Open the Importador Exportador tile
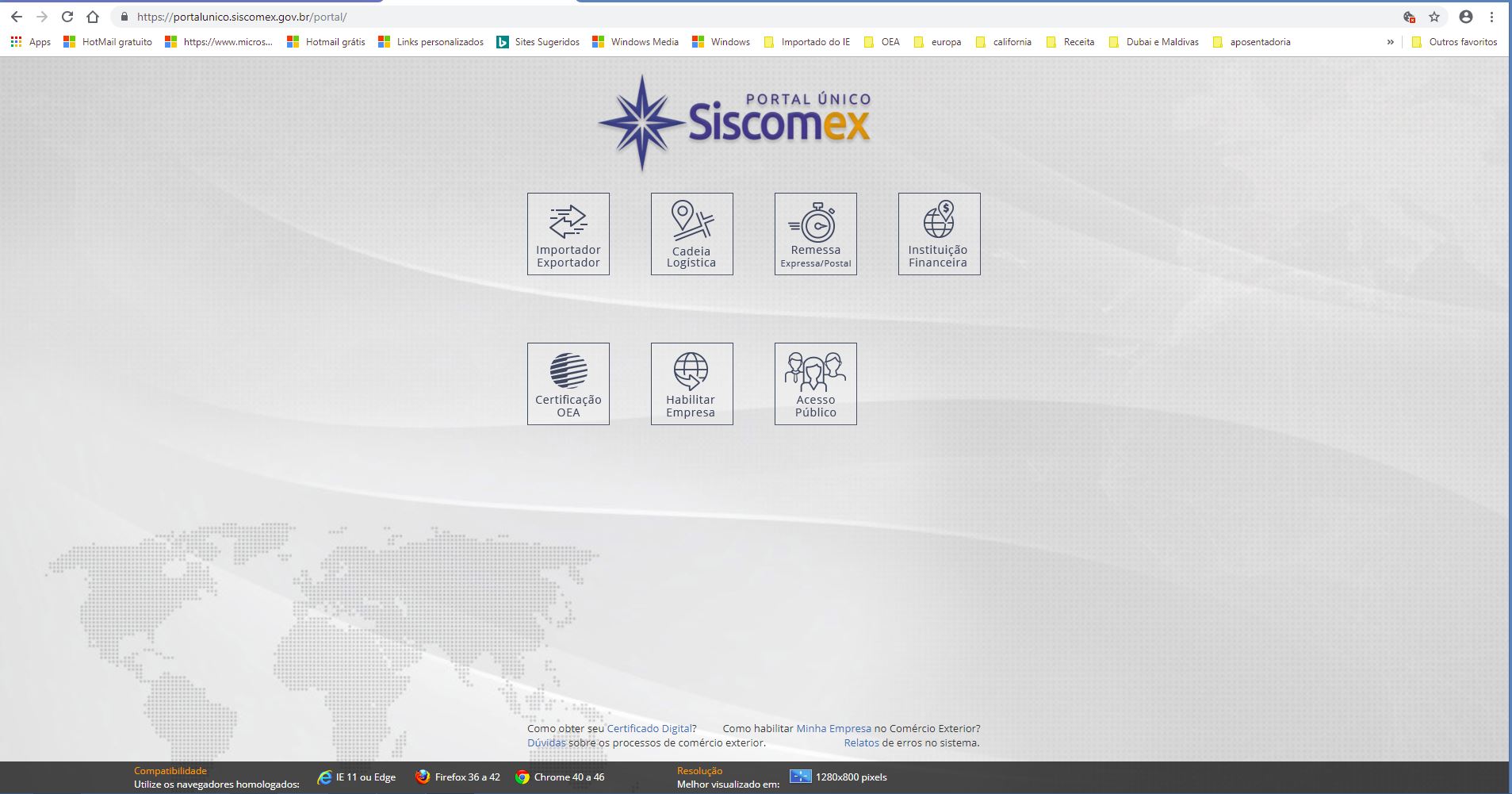 tap(568, 234)
